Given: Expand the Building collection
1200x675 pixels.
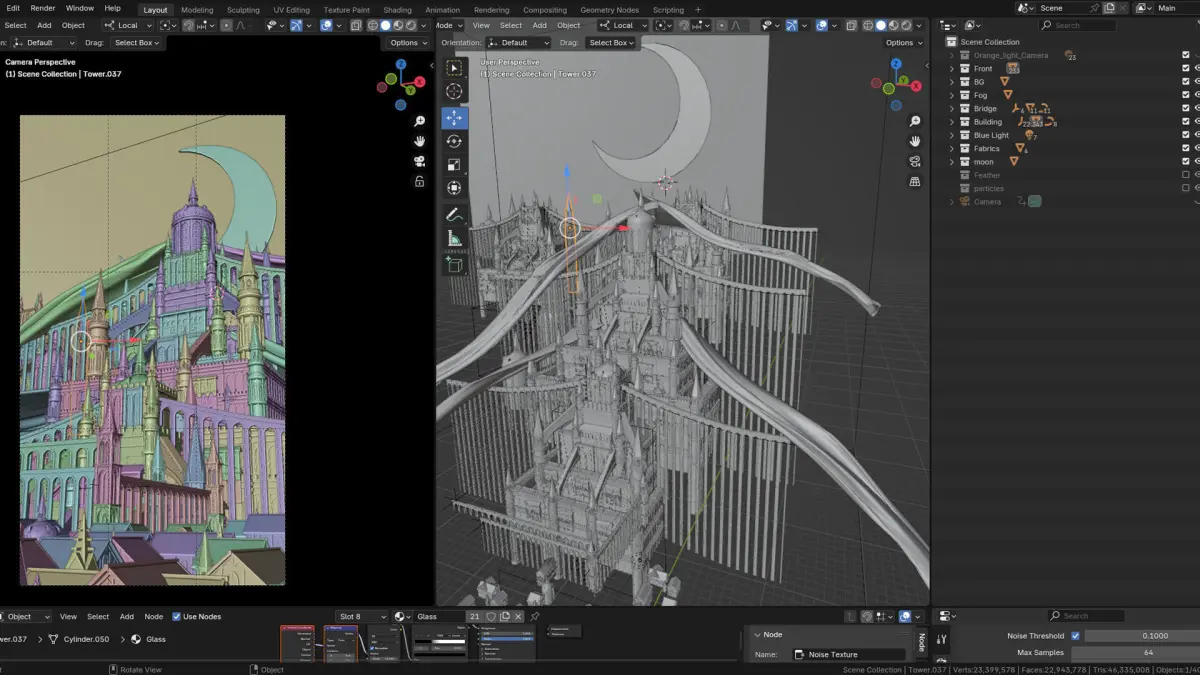Looking at the screenshot, I should pyautogui.click(x=952, y=122).
